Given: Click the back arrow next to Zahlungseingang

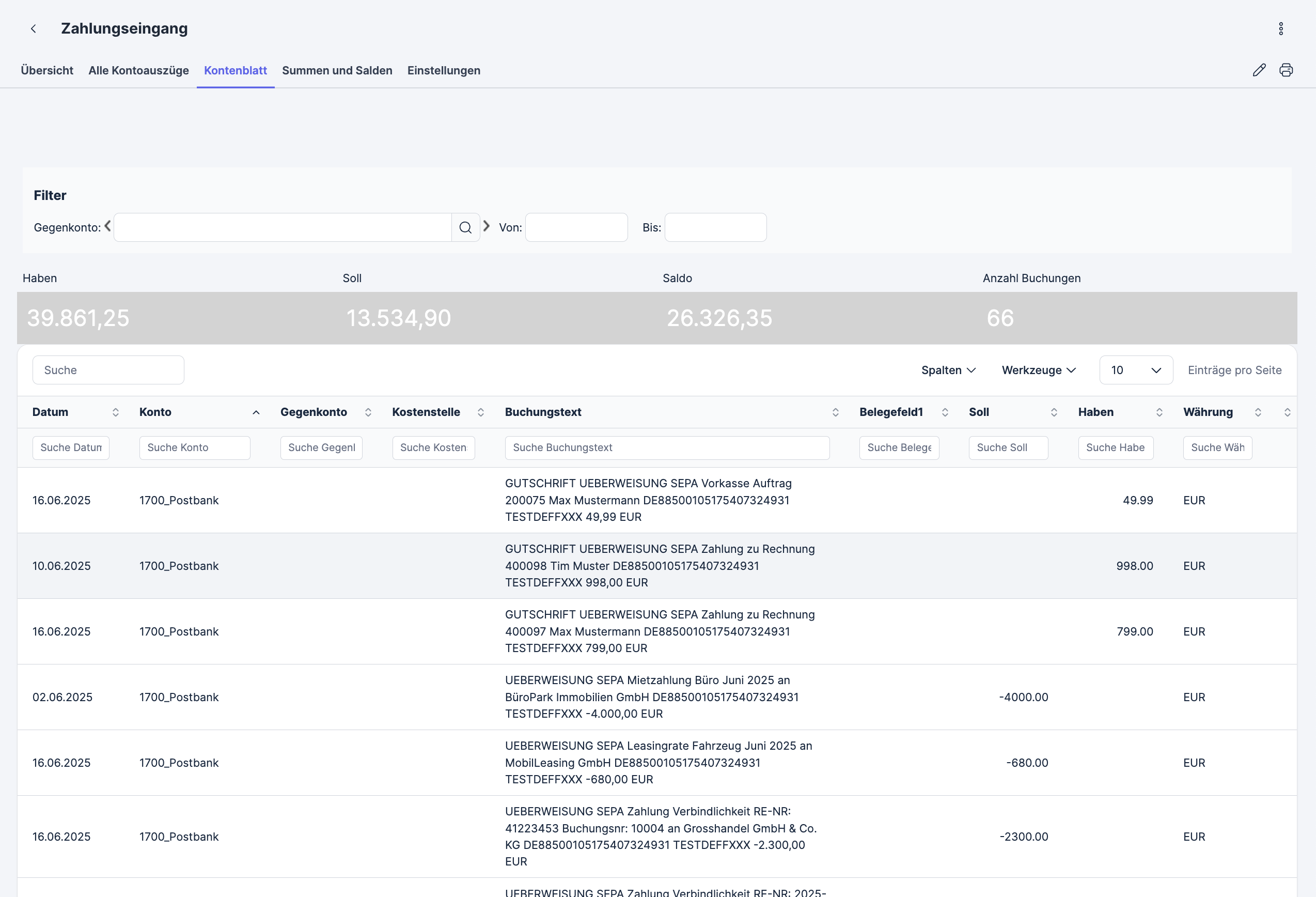Looking at the screenshot, I should [34, 29].
